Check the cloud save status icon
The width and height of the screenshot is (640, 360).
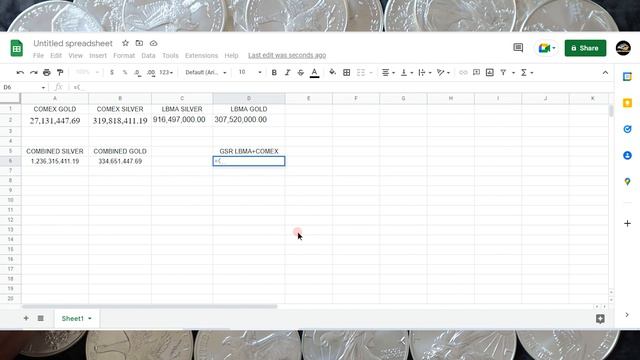coord(153,43)
